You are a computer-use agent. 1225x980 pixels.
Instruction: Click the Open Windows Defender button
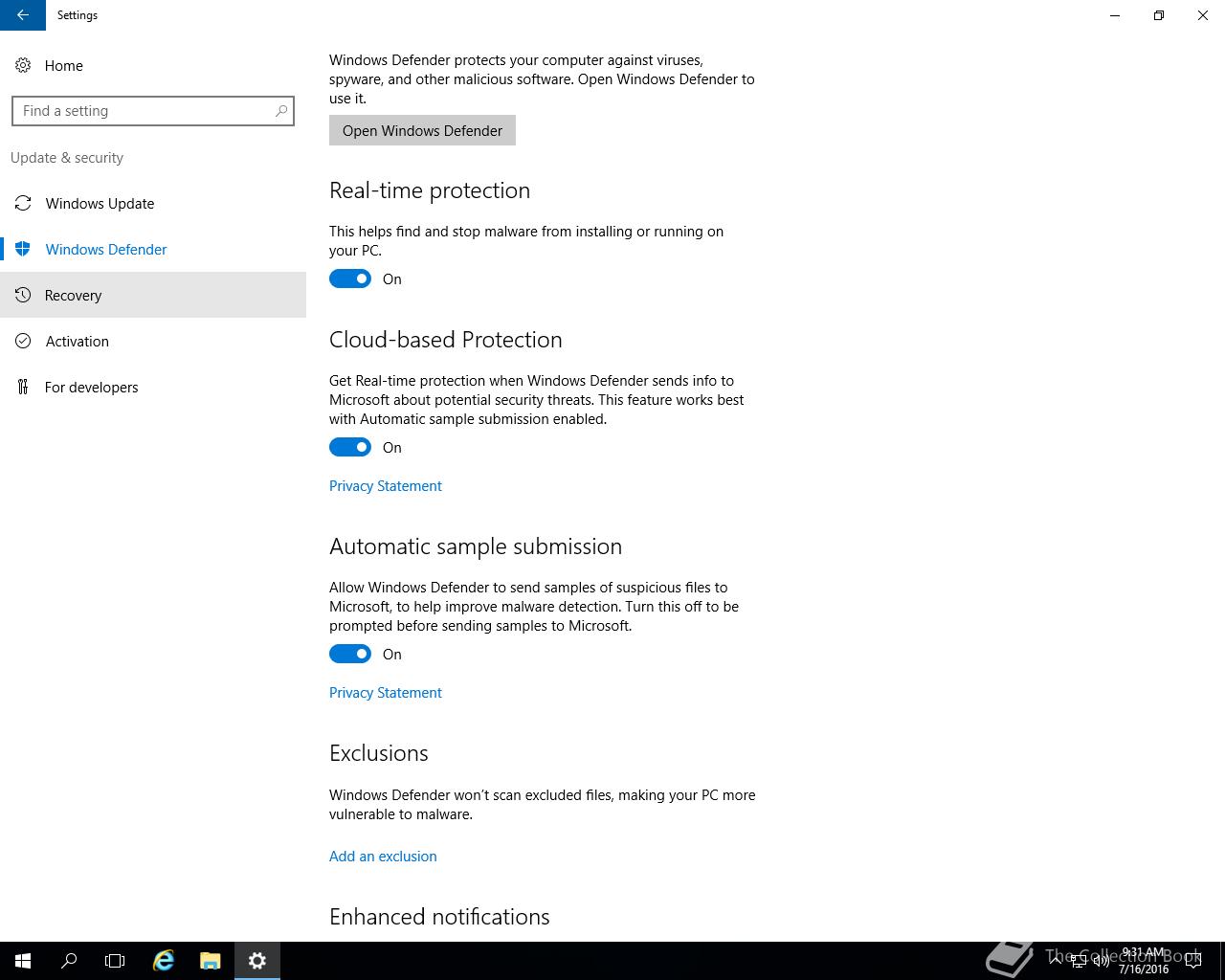[422, 130]
